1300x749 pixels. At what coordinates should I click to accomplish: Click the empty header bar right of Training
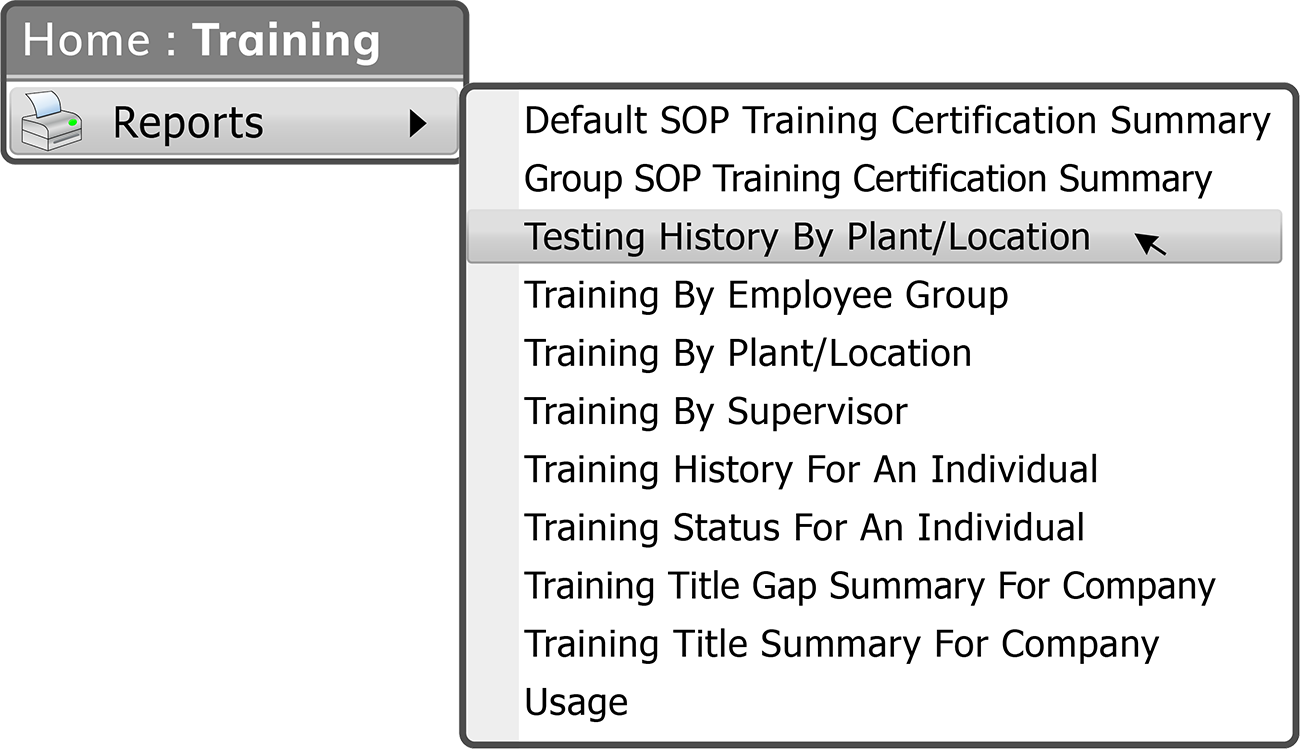pos(422,40)
